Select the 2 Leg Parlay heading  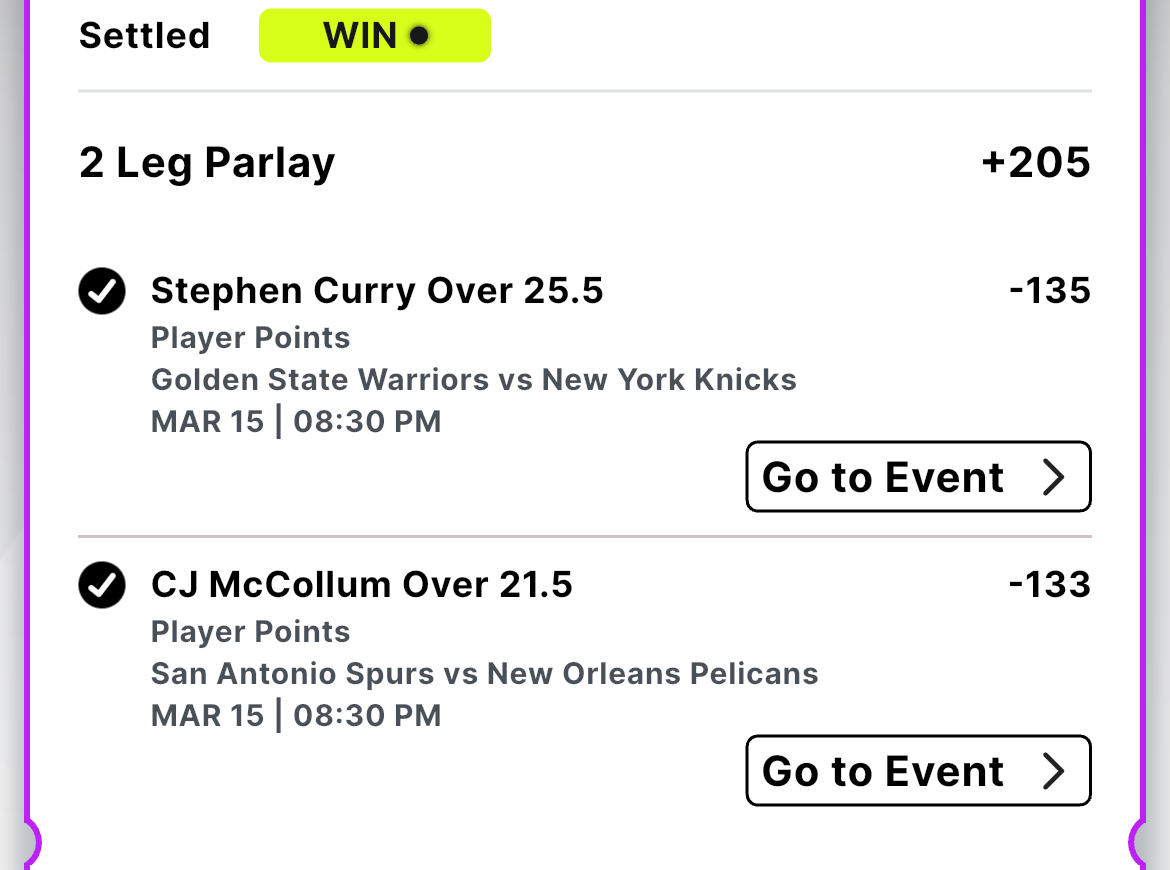(207, 163)
